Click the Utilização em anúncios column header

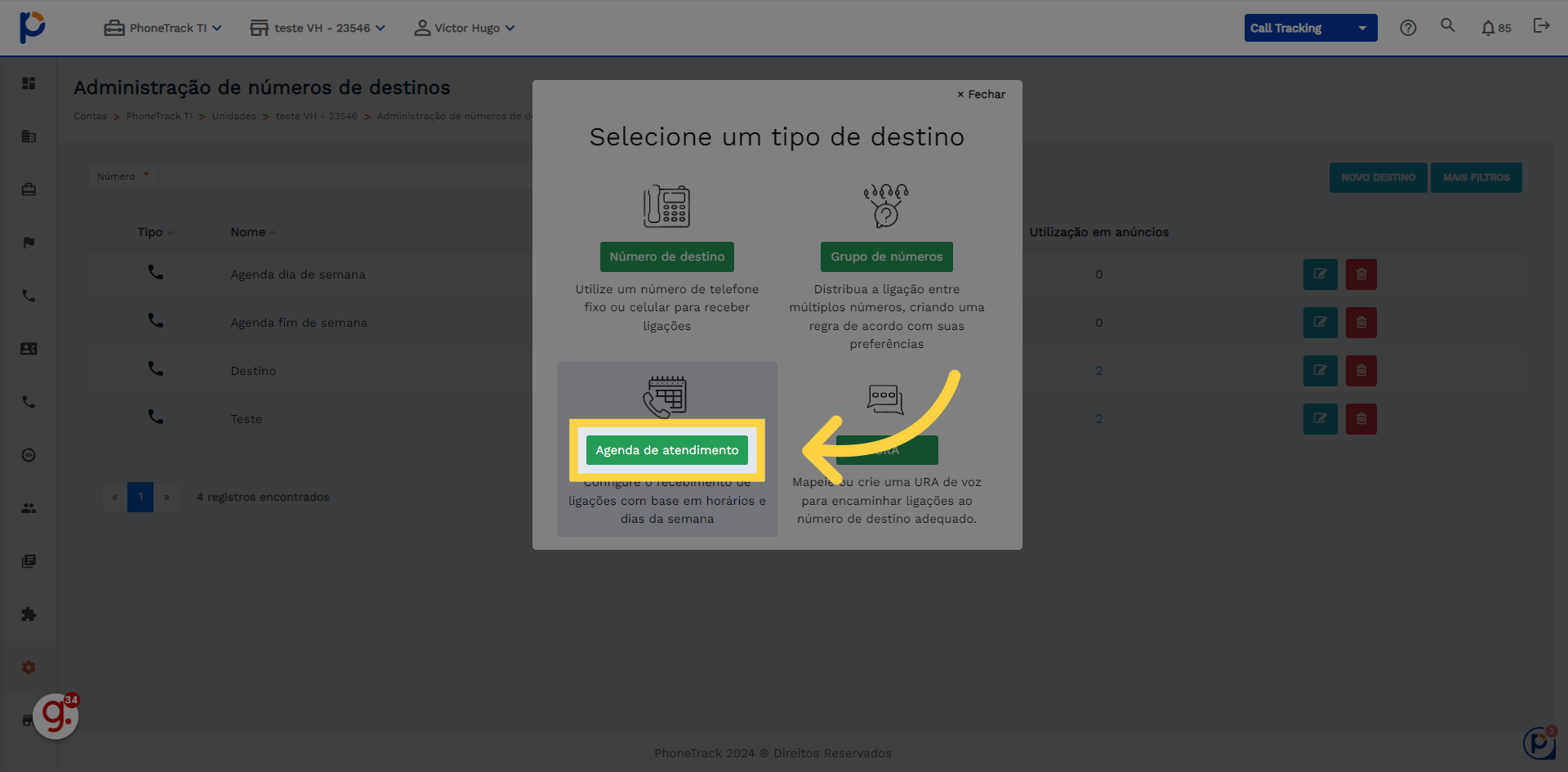point(1098,232)
